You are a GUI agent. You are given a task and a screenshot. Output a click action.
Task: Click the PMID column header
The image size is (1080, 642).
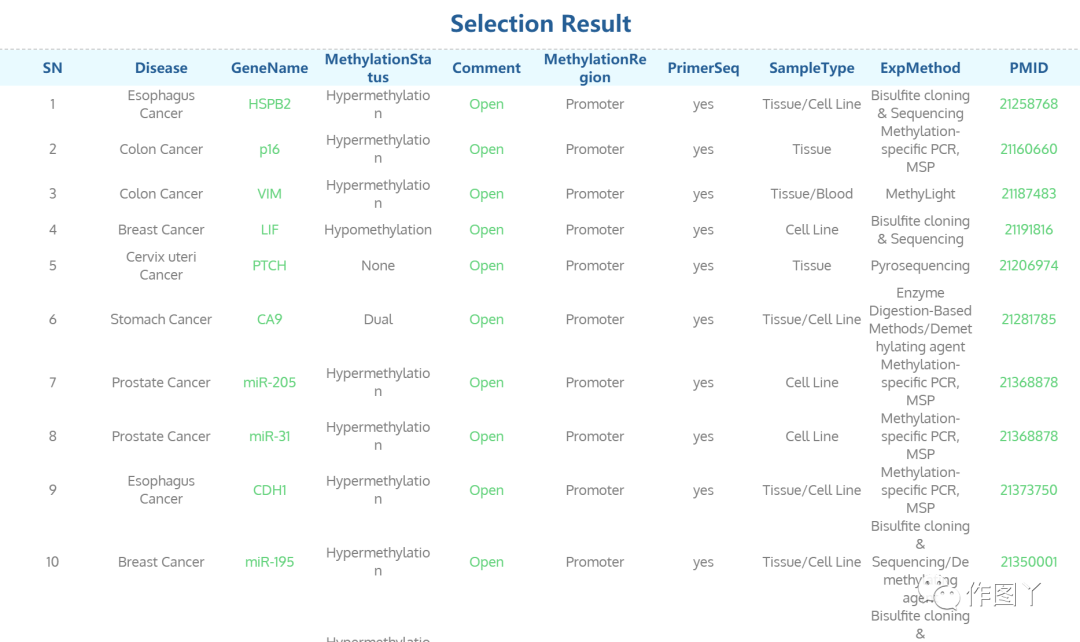tap(1028, 68)
